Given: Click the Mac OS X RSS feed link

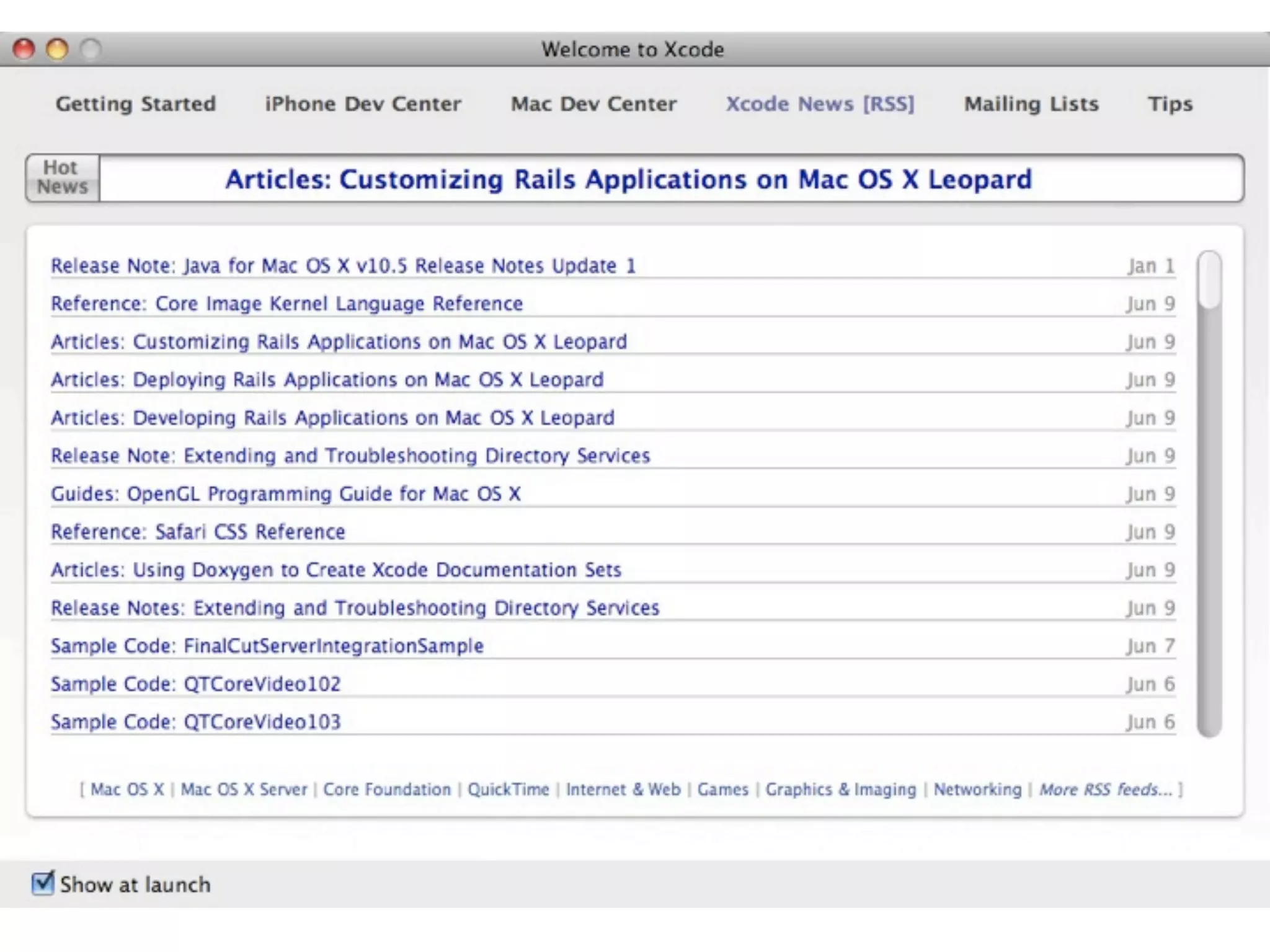Looking at the screenshot, I should (127, 790).
